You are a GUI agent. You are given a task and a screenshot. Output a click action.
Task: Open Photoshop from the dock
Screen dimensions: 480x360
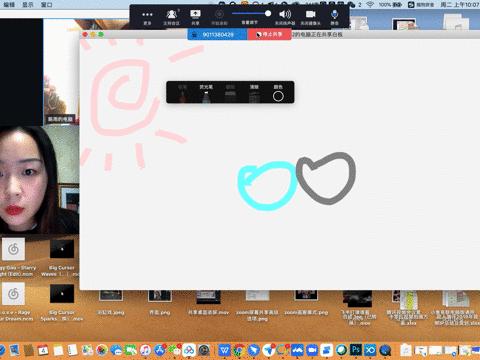point(356,350)
